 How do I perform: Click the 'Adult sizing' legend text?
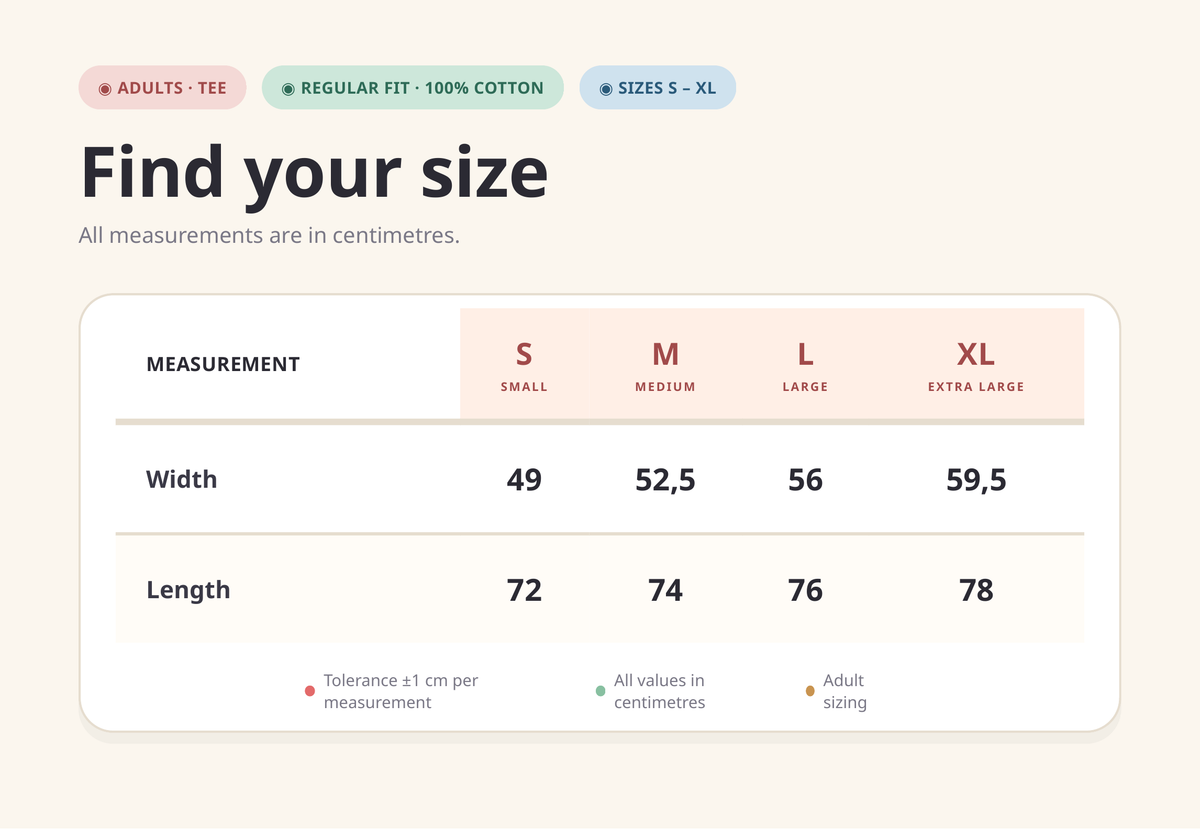tap(845, 691)
